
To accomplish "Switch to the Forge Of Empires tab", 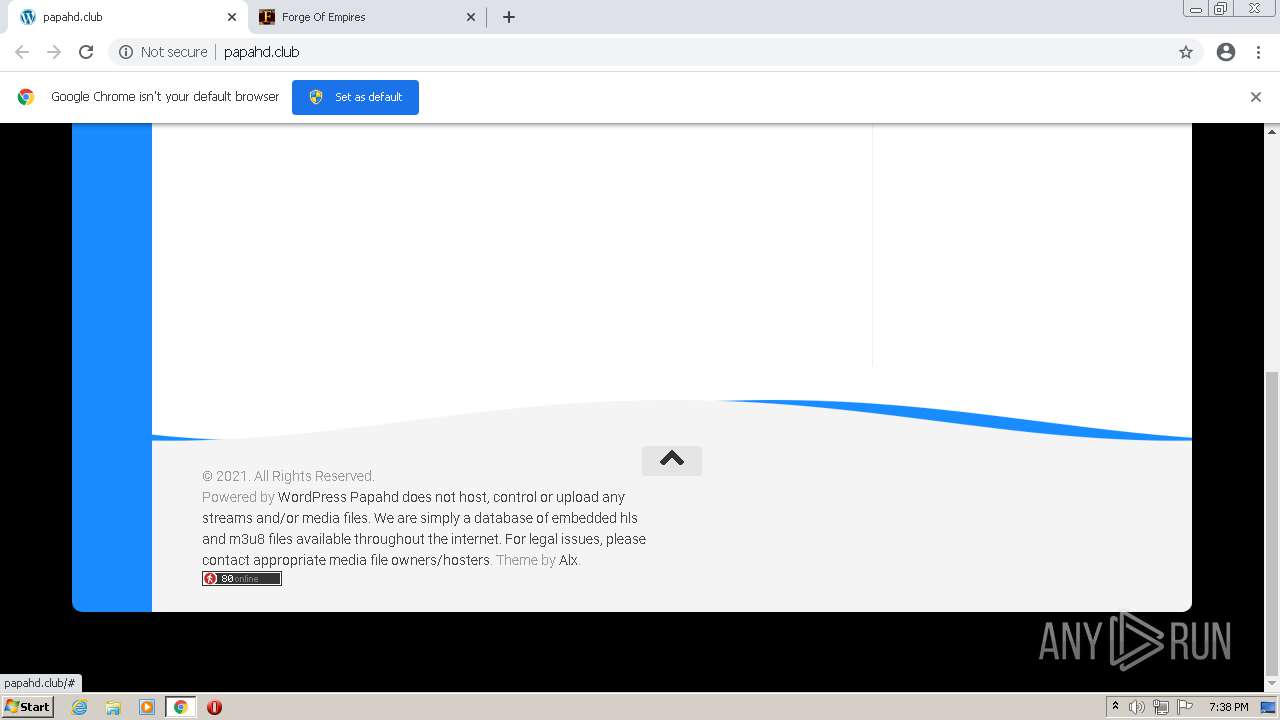I will [x=366, y=17].
